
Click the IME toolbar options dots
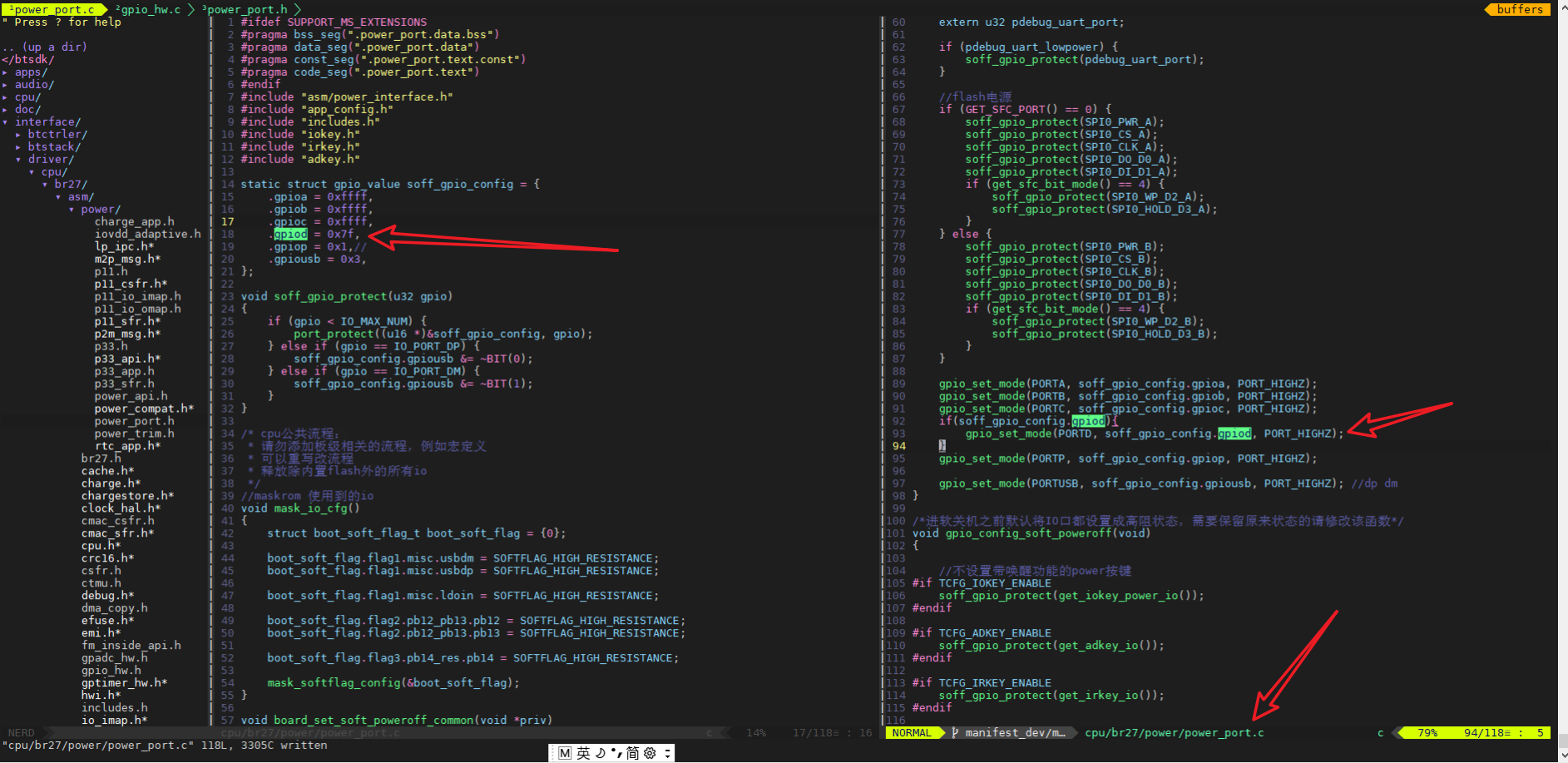666,753
